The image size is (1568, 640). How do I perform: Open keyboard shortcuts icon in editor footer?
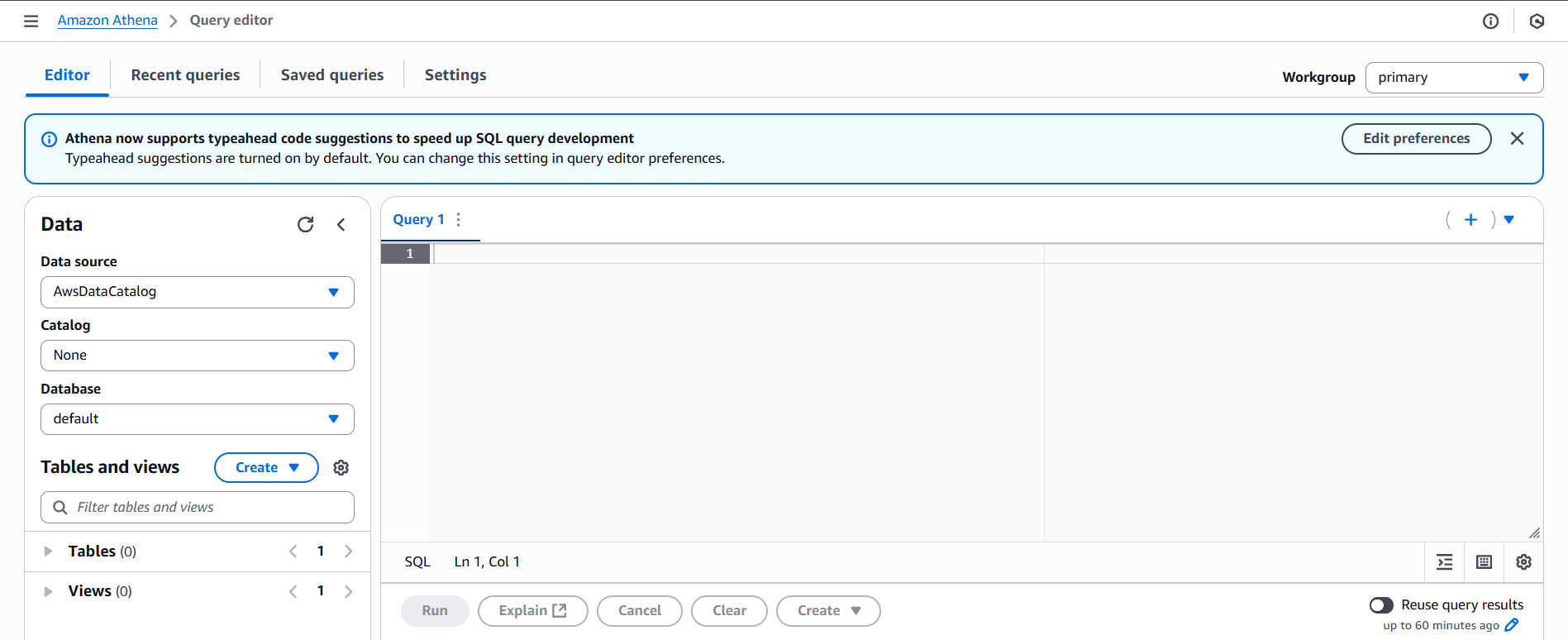pos(1484,562)
